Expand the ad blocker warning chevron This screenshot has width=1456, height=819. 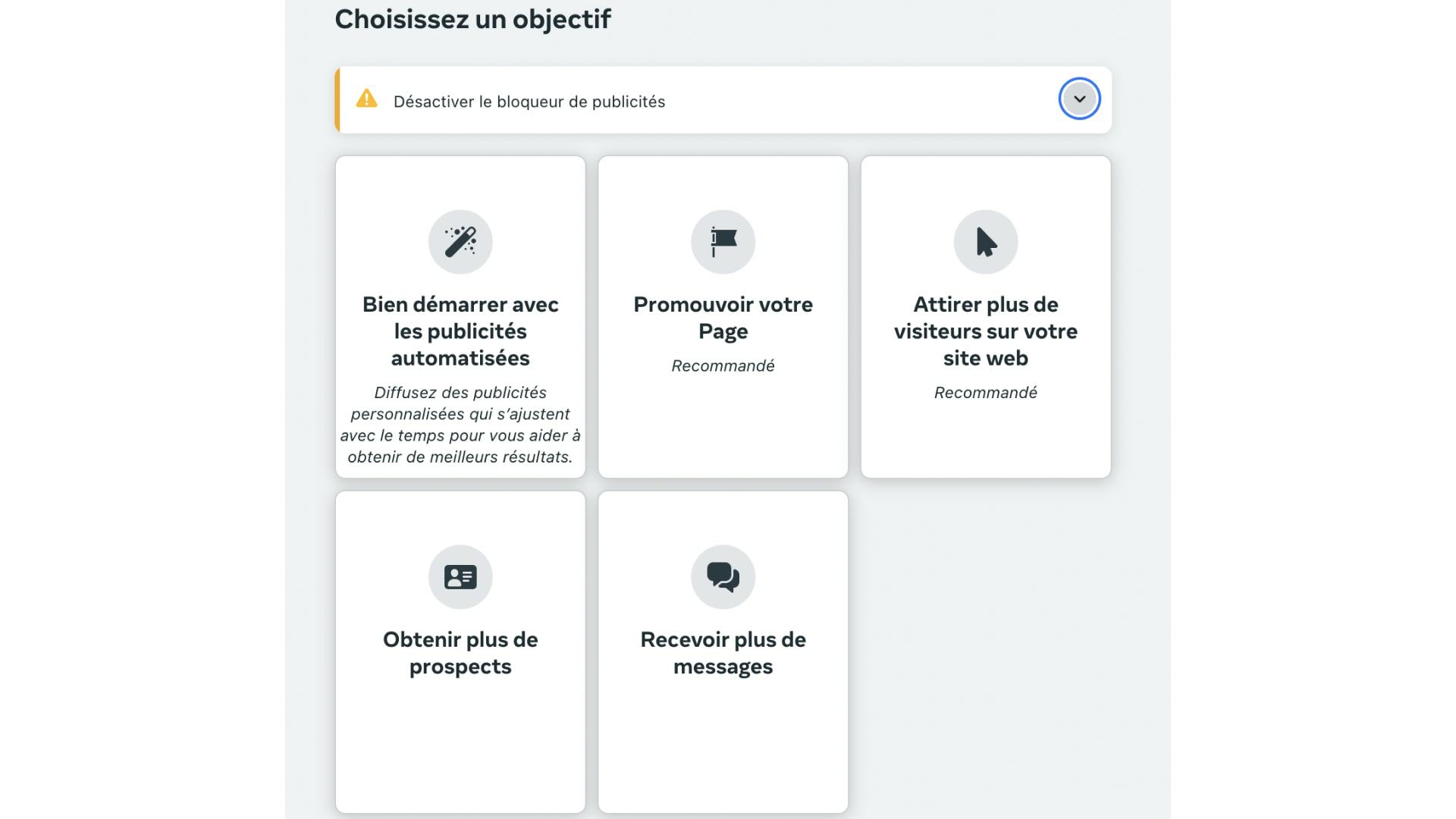pos(1079,99)
